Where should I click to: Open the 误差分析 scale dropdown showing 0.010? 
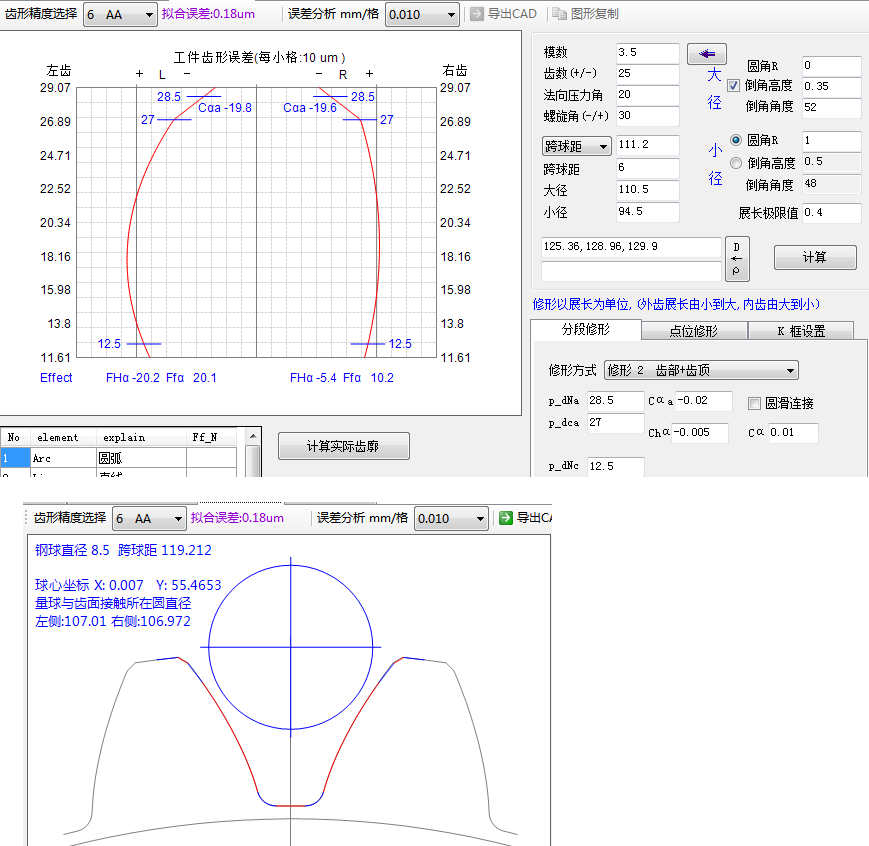coord(421,14)
